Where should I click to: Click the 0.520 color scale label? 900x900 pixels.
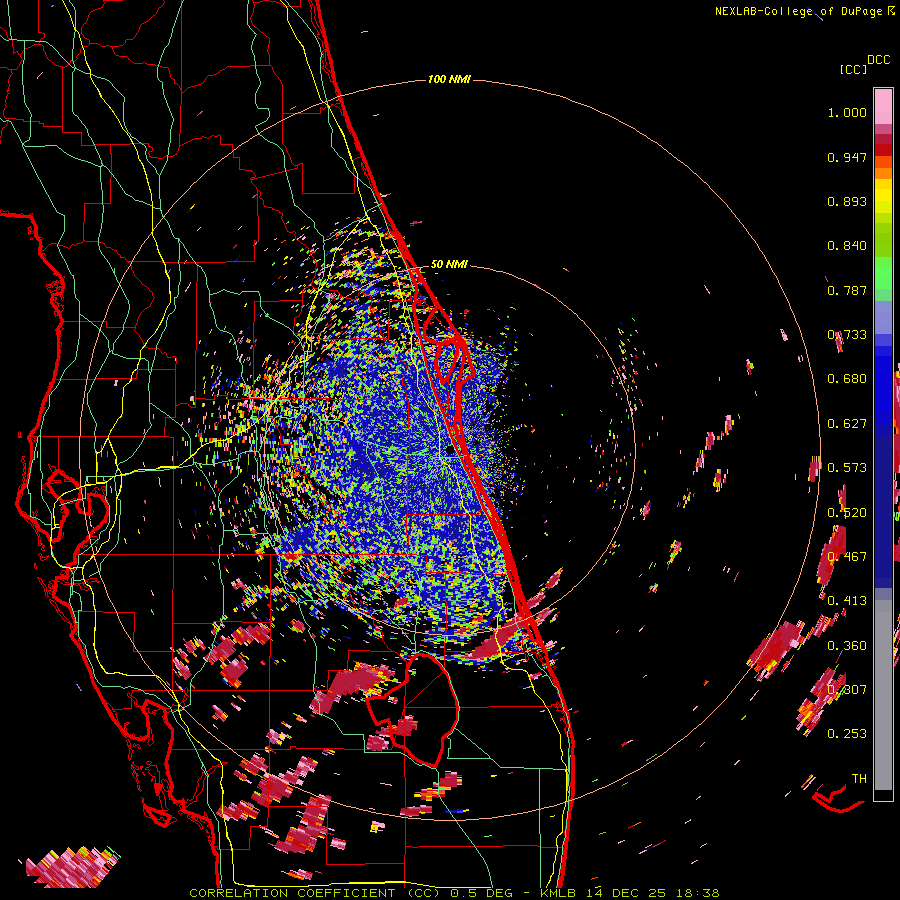(847, 513)
